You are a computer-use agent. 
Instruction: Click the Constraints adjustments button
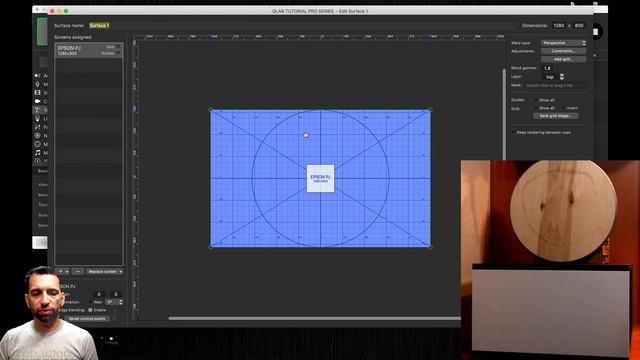point(564,51)
